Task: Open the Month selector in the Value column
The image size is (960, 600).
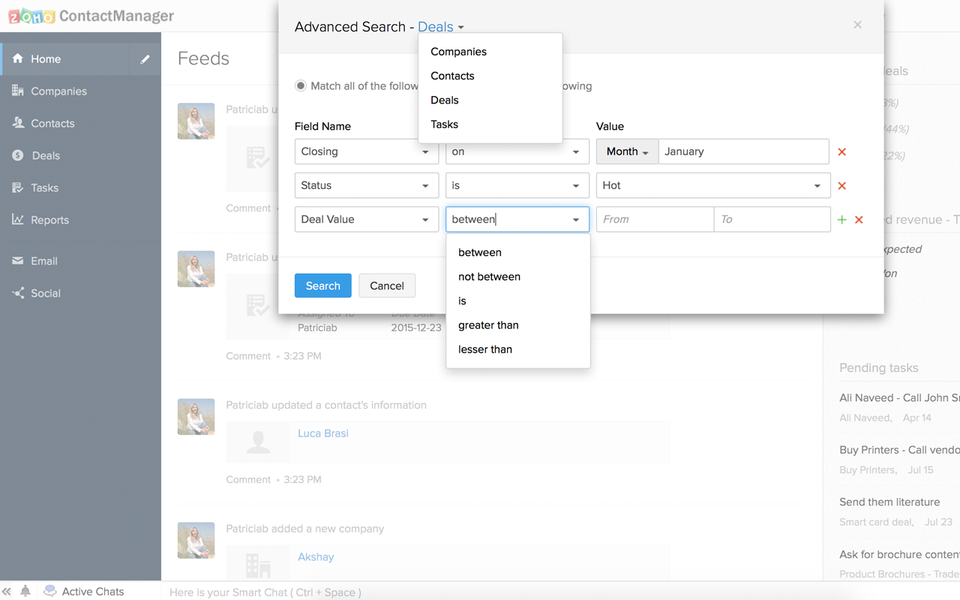Action: pyautogui.click(x=627, y=151)
